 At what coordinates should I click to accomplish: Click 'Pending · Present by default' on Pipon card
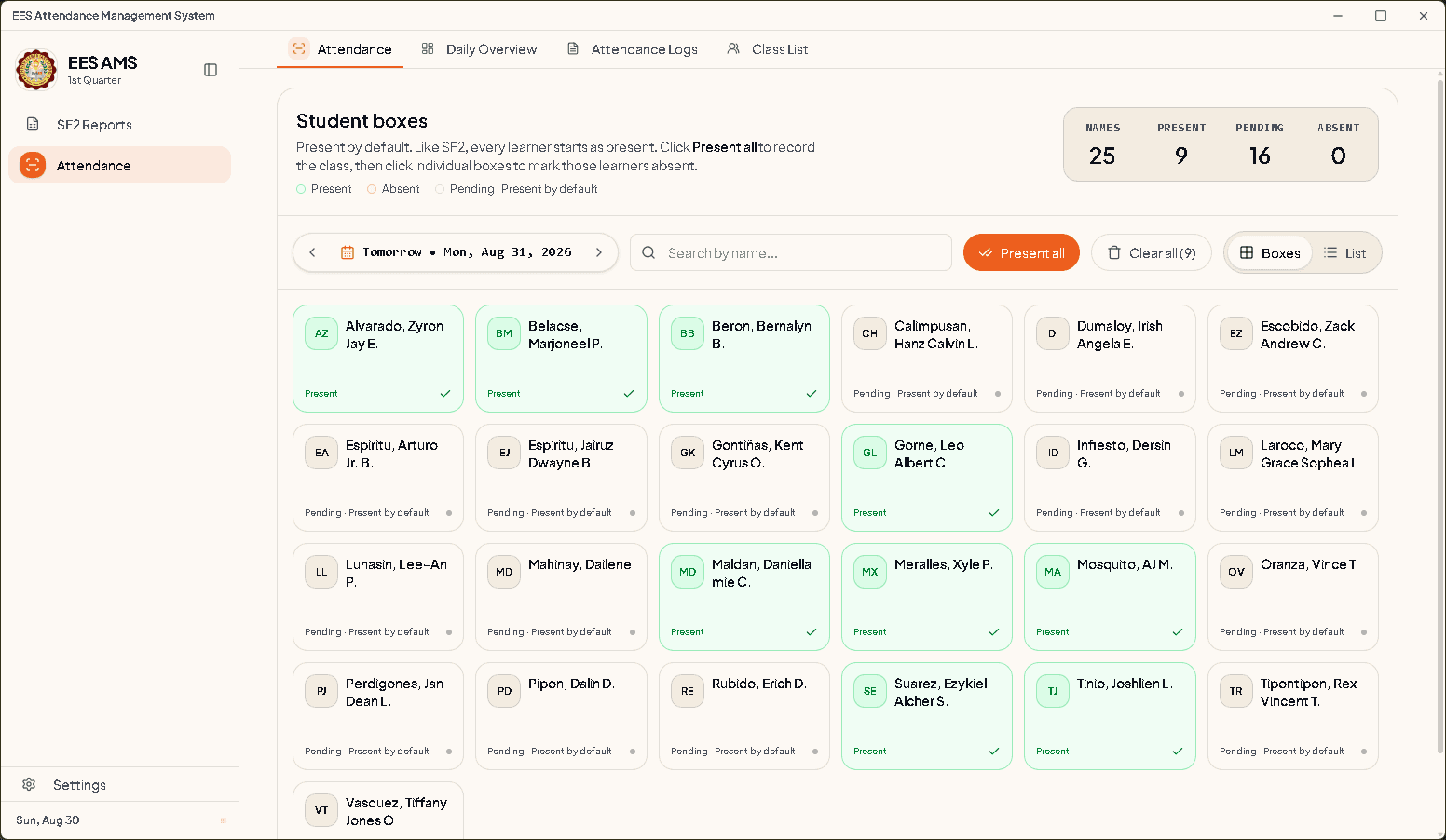tap(550, 752)
